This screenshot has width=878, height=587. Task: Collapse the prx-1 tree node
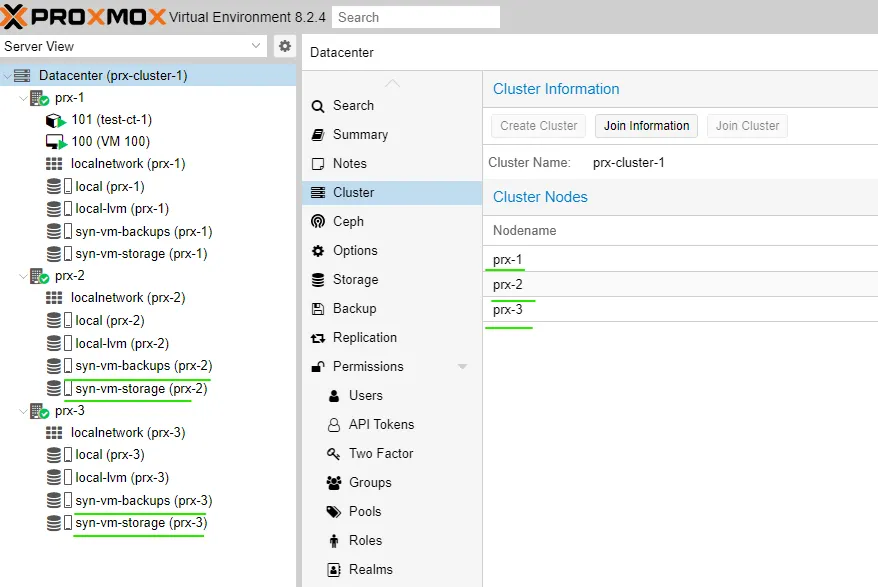coord(24,97)
